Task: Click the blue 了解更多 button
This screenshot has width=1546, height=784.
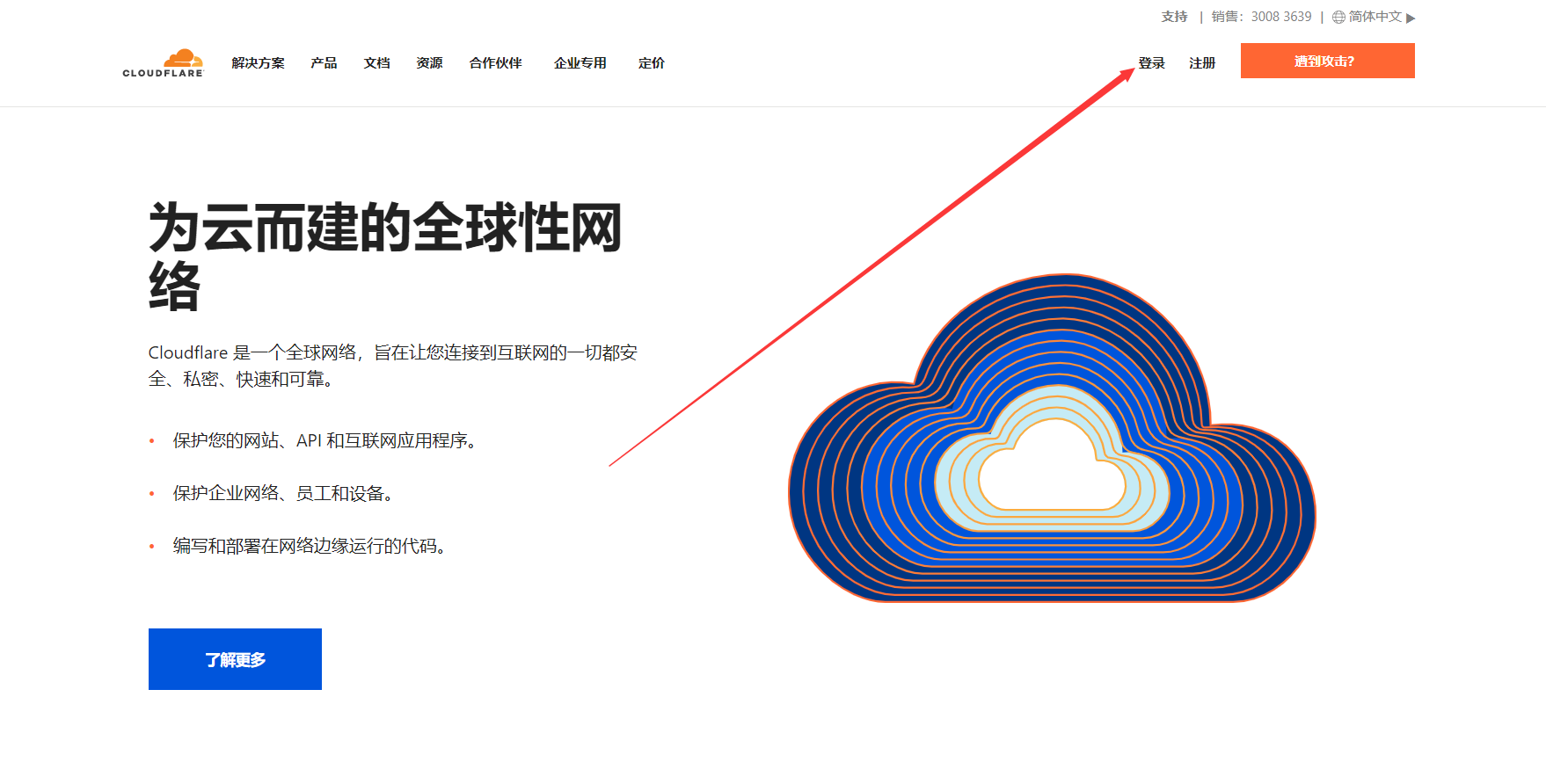Action: [235, 659]
